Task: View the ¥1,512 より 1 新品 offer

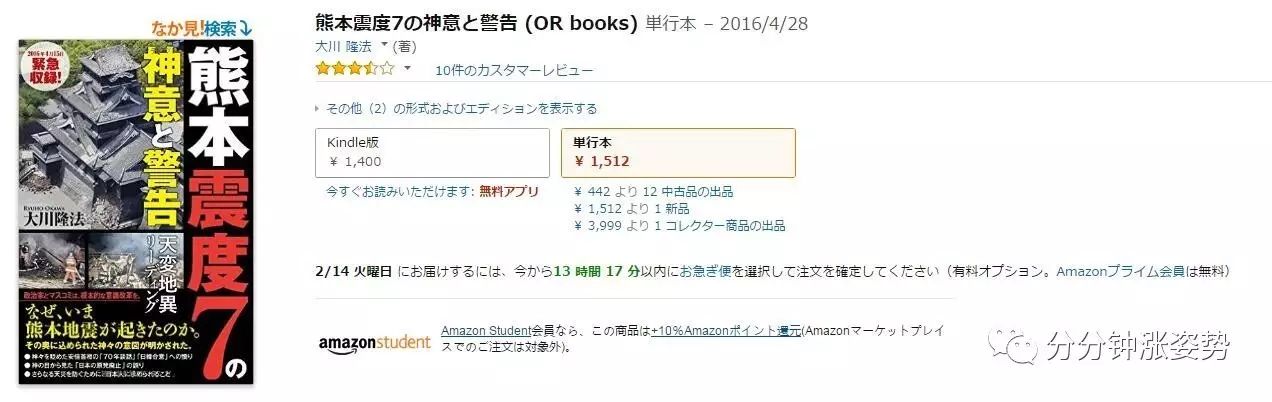Action: (632, 209)
